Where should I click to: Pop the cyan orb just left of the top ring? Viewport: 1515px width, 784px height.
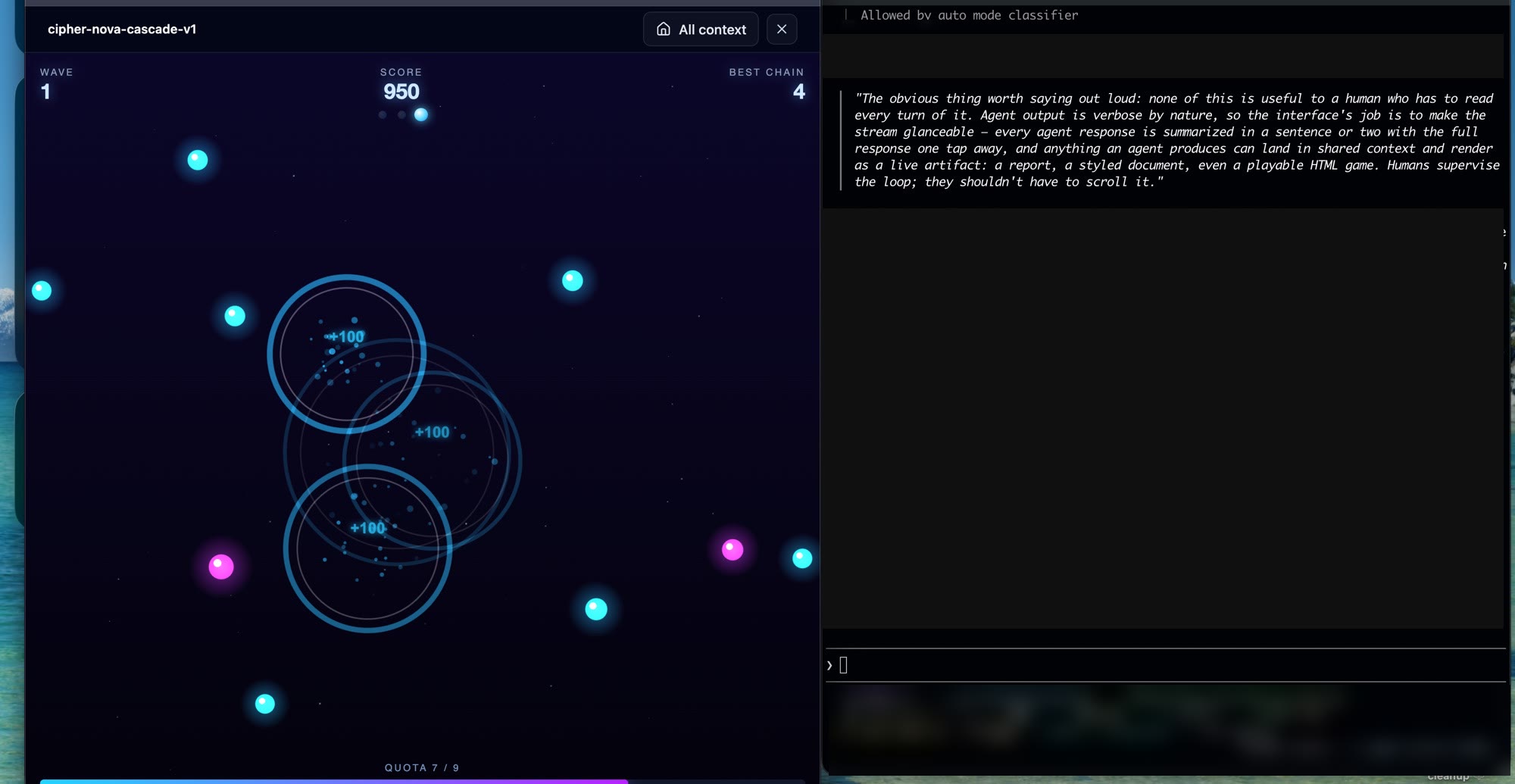[235, 316]
